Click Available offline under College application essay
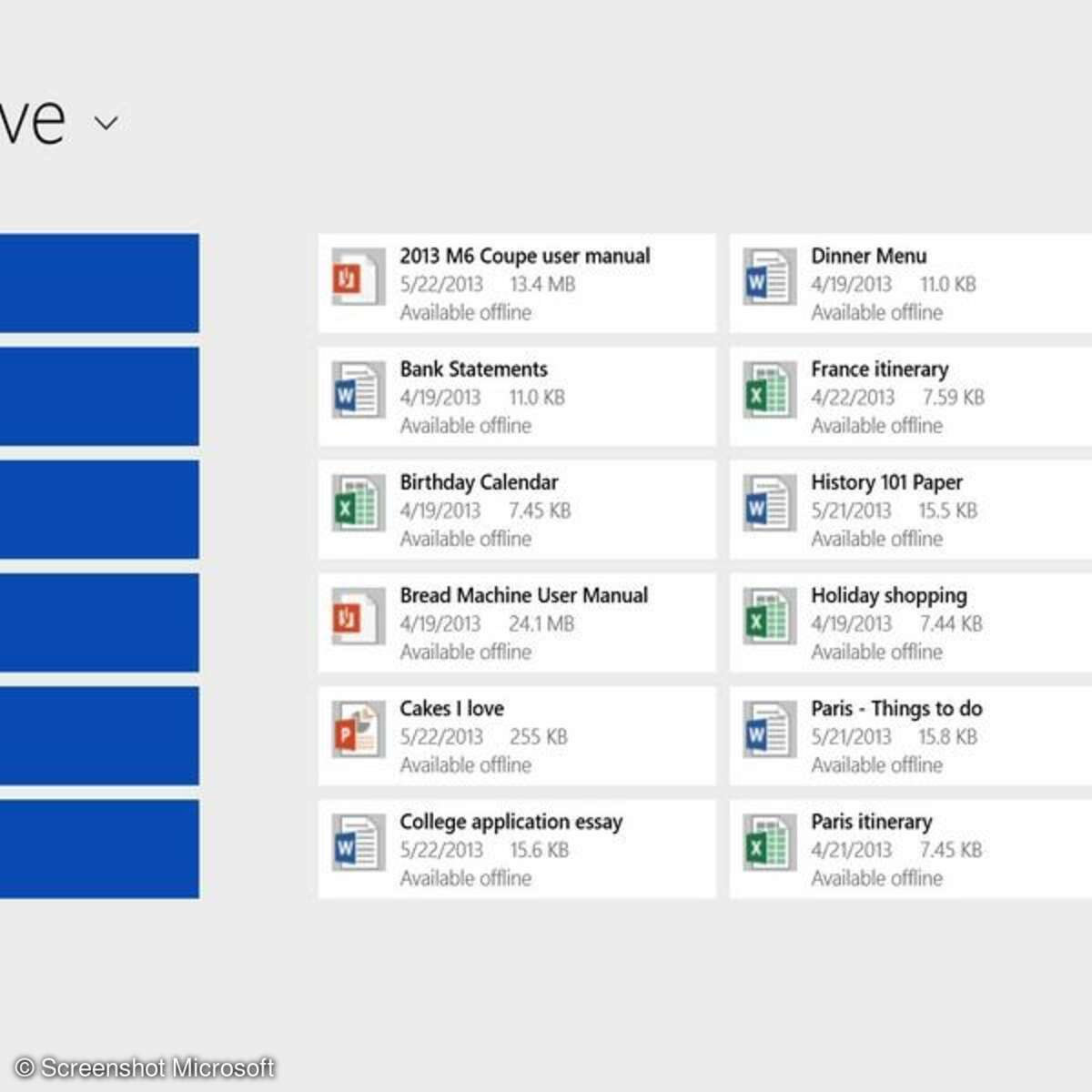This screenshot has height=1092, width=1092. 465,878
